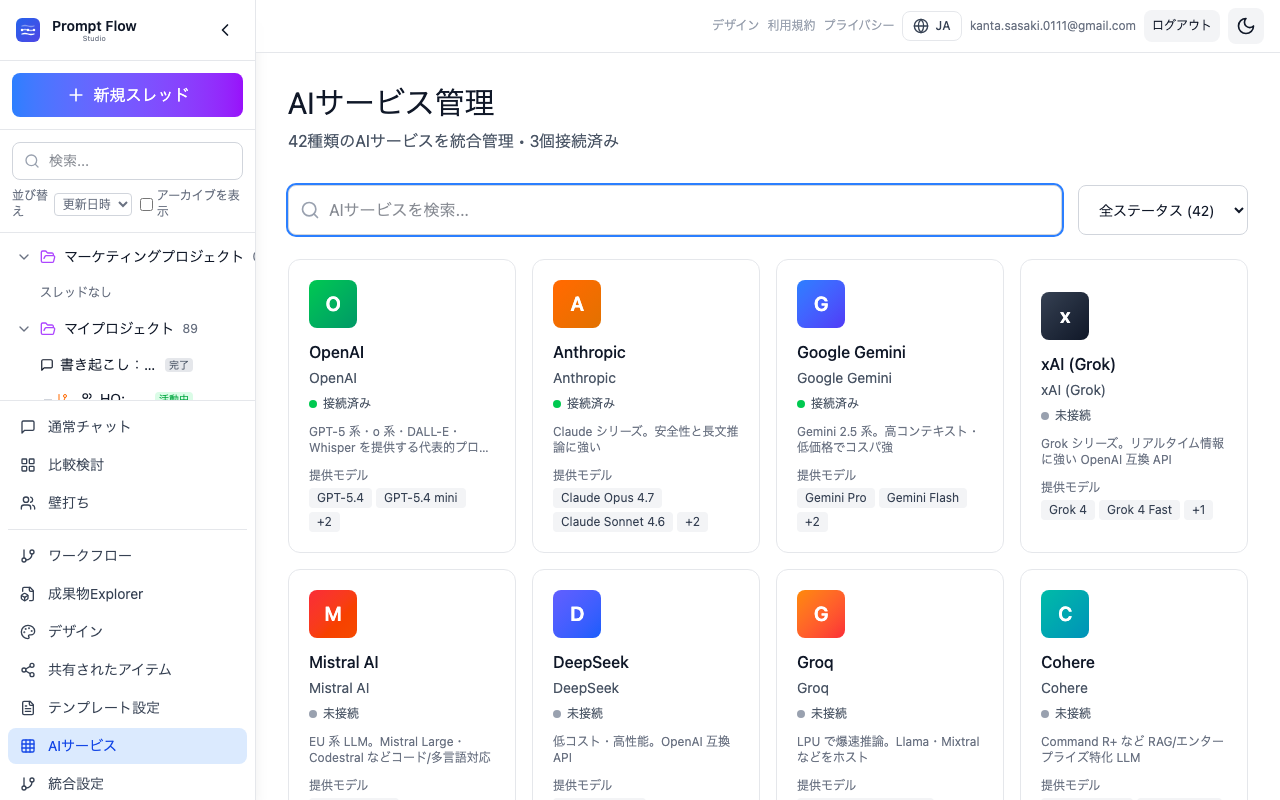
Task: Click the デザイン palette icon in sidebar
Action: 28,632
